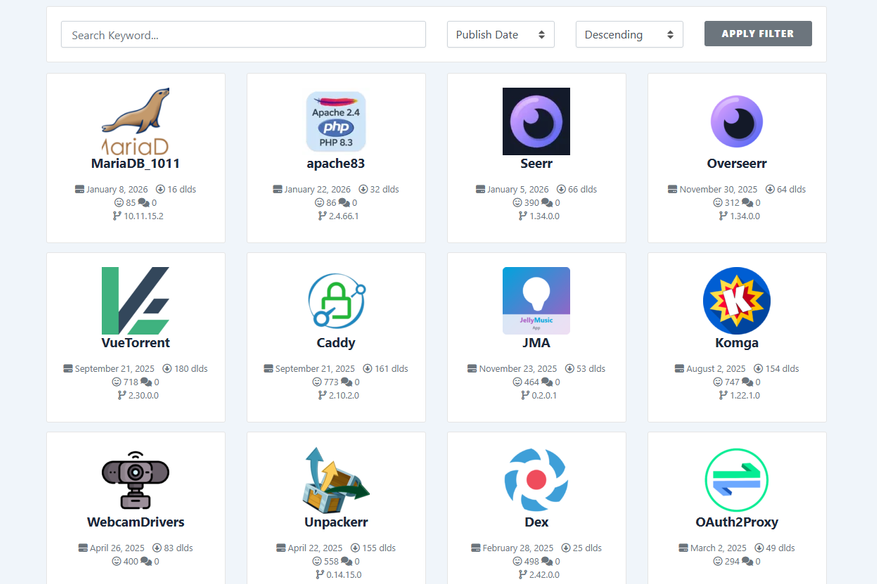The height and width of the screenshot is (584, 877).
Task: Open the OAuth2Proxy title link
Action: coord(737,522)
